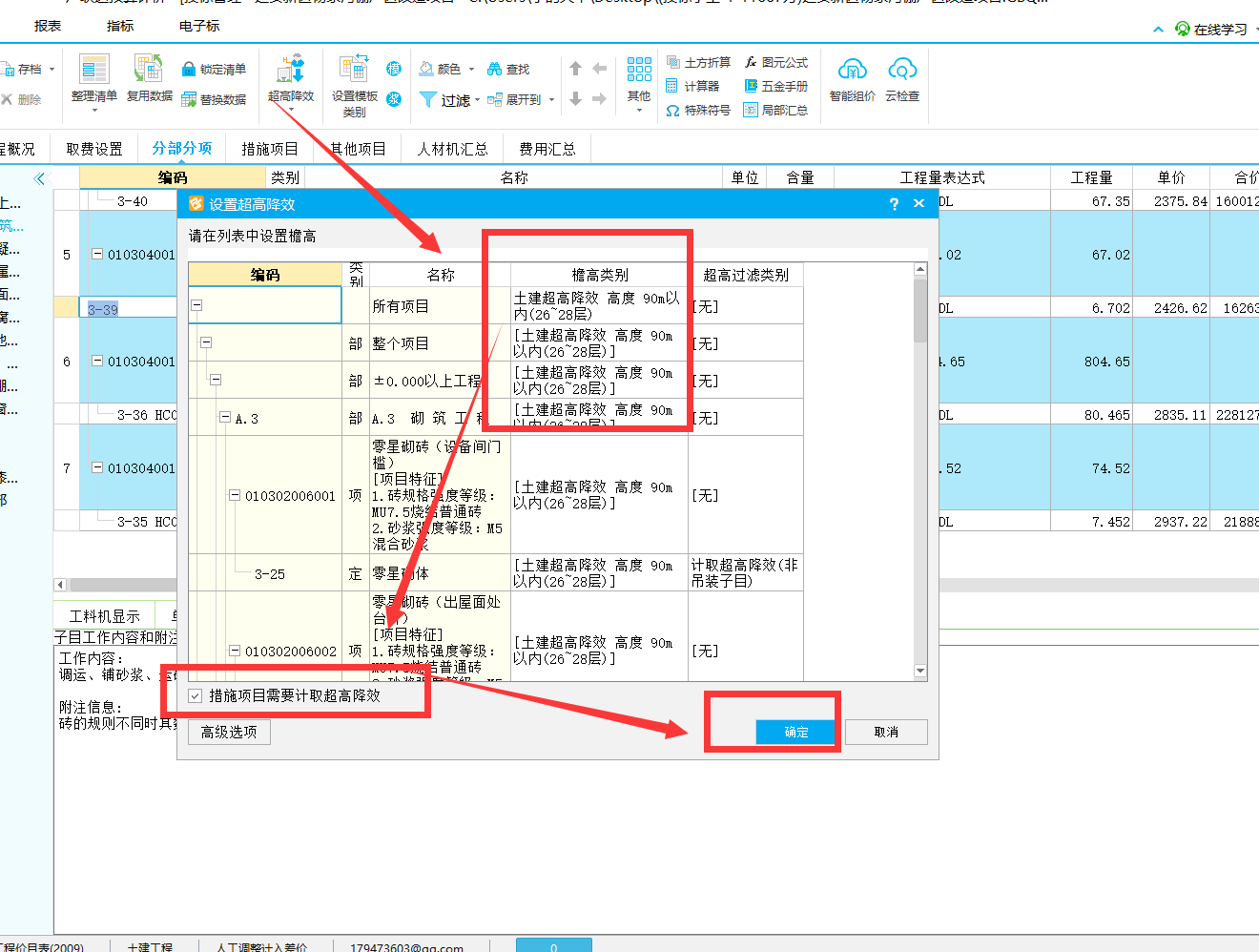Collapse the A.3 tree node in dialog

[x=225, y=418]
